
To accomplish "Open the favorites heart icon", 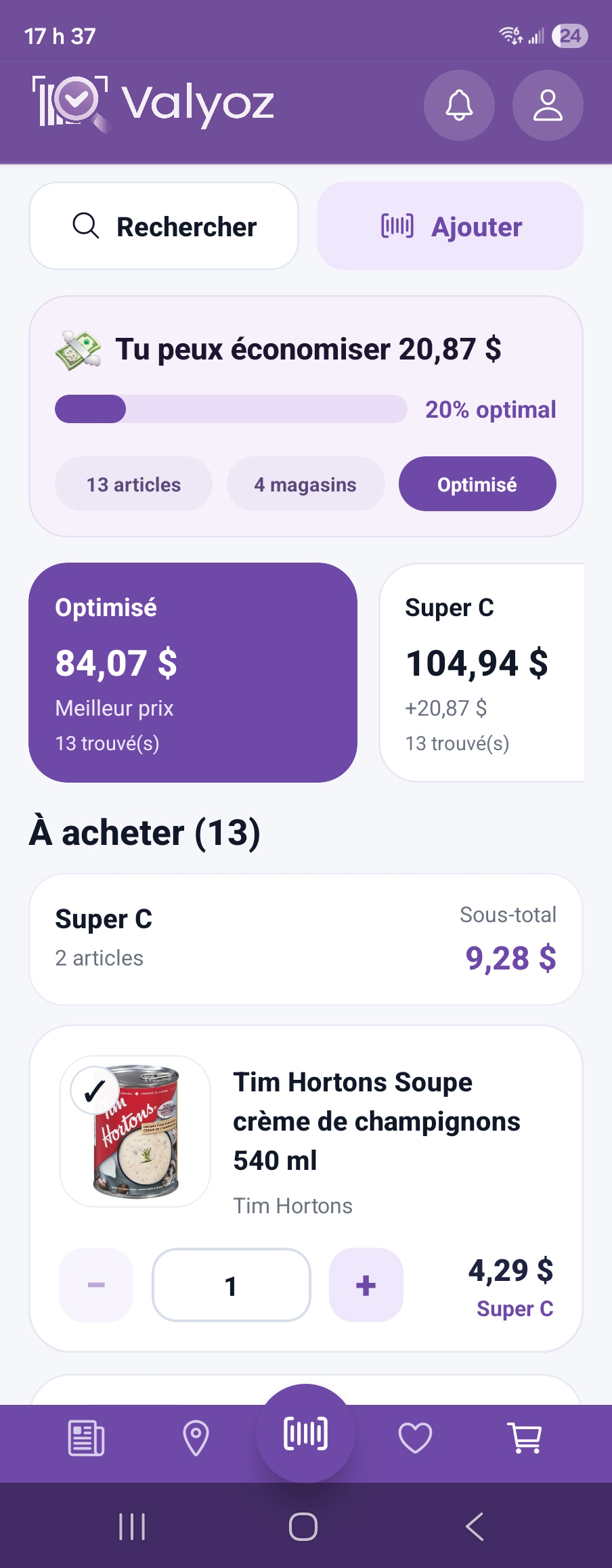I will click(415, 1438).
